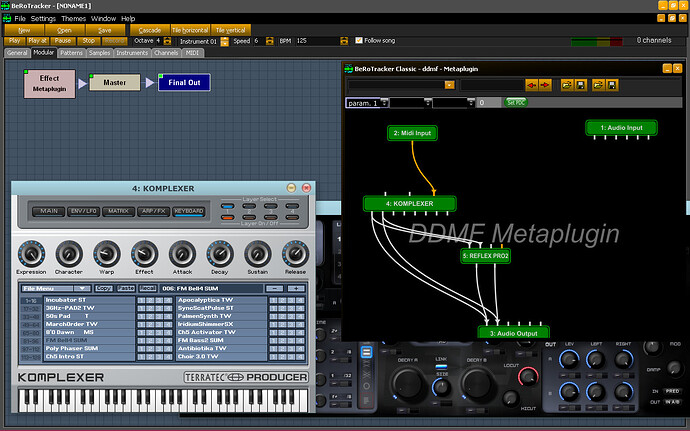Toggle Layer 3 On/Off button
The width and height of the screenshot is (690, 431).
click(x=270, y=217)
